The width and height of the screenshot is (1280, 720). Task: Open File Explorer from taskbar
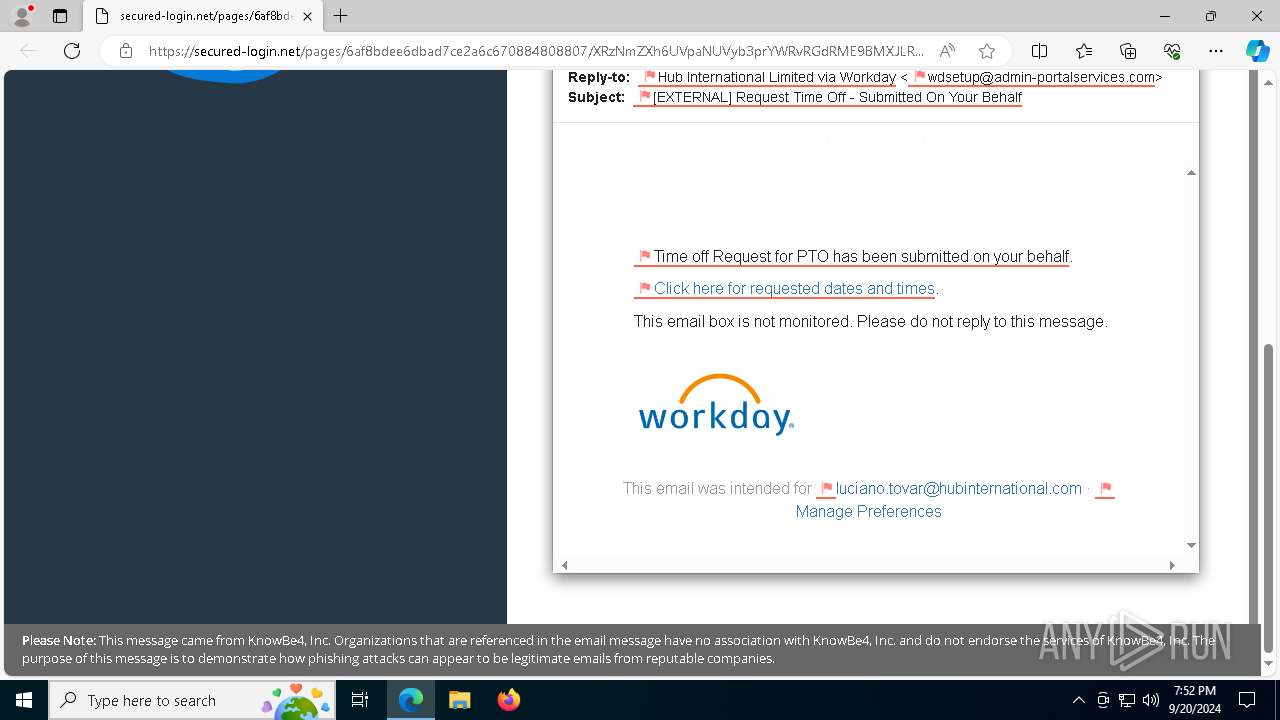coord(459,700)
